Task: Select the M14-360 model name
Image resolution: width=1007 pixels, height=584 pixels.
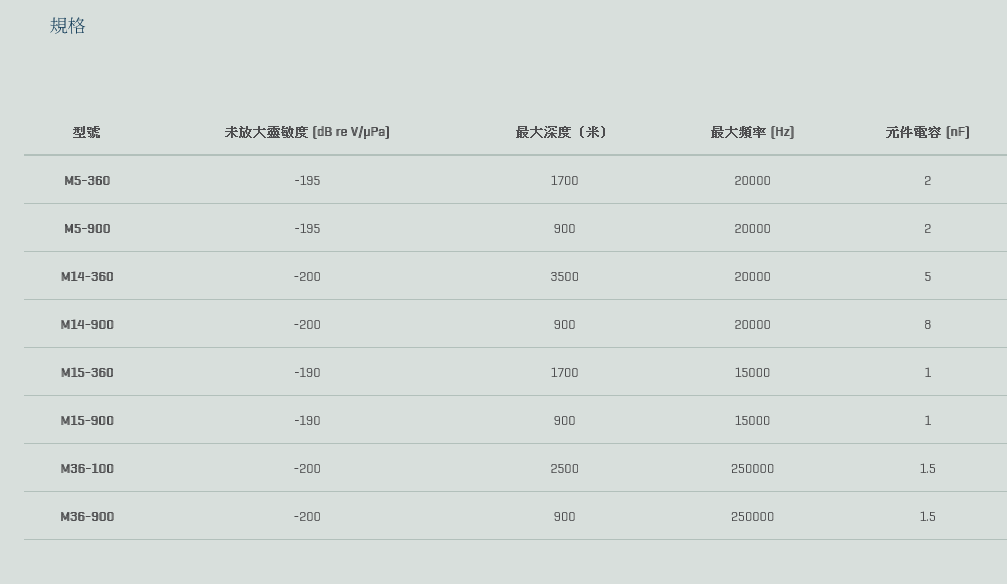Action: (87, 277)
